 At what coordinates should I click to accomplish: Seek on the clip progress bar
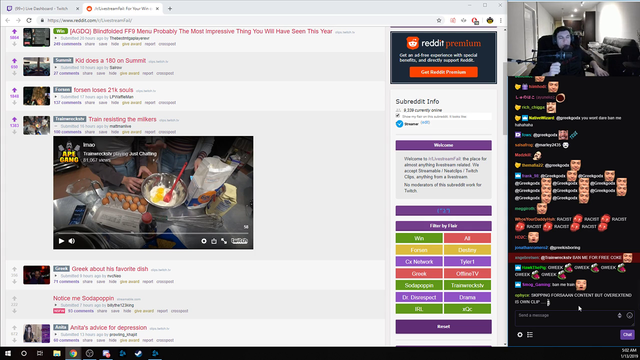pos(153,233)
